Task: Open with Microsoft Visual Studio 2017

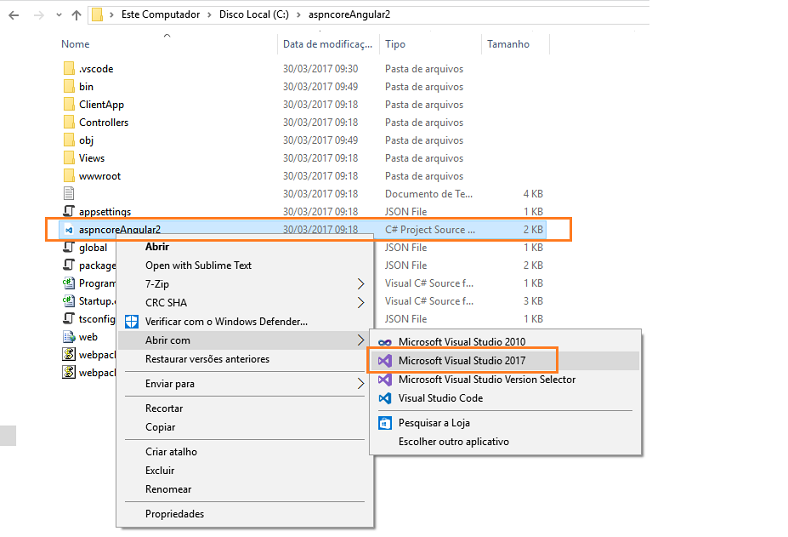Action: 506,360
